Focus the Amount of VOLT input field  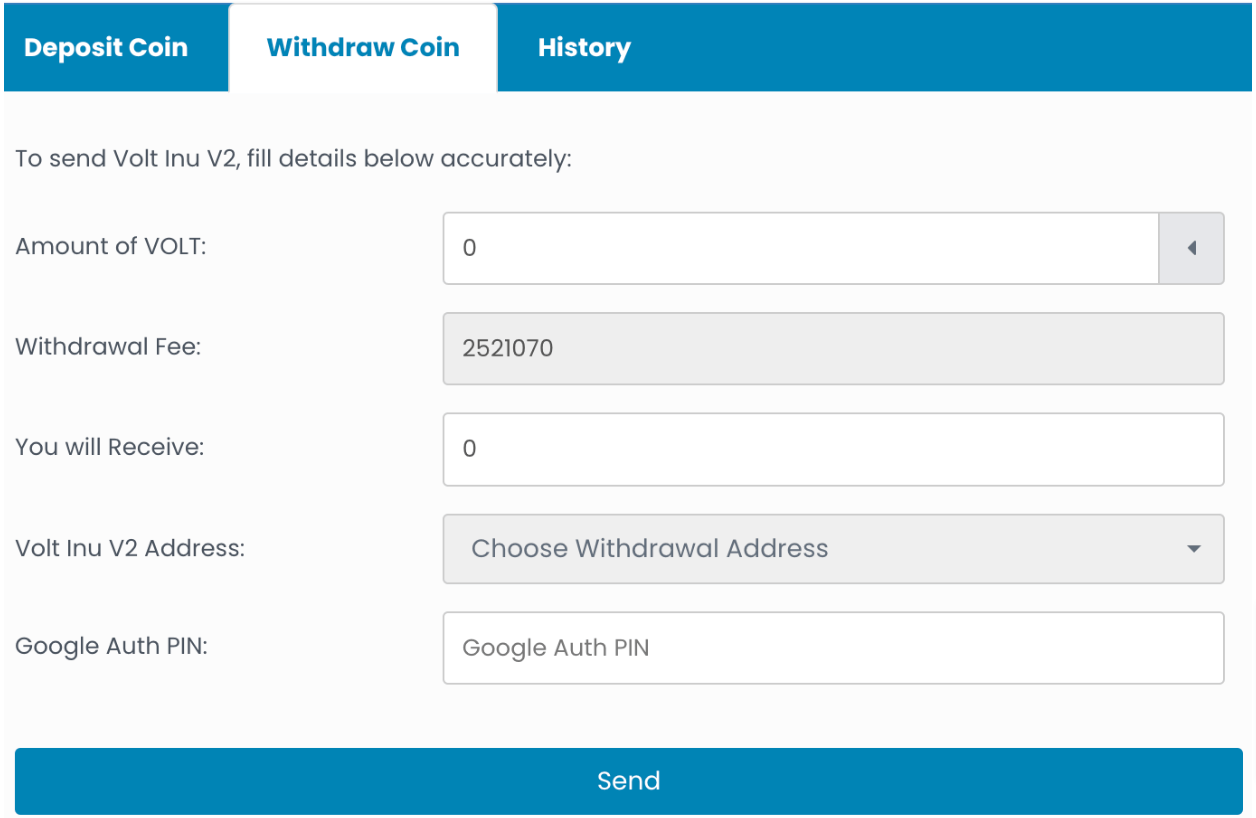(x=801, y=248)
